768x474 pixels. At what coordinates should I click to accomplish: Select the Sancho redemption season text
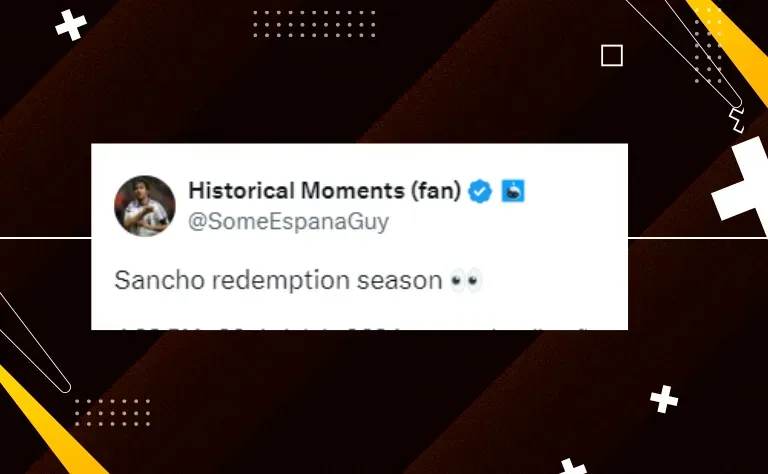click(x=278, y=281)
